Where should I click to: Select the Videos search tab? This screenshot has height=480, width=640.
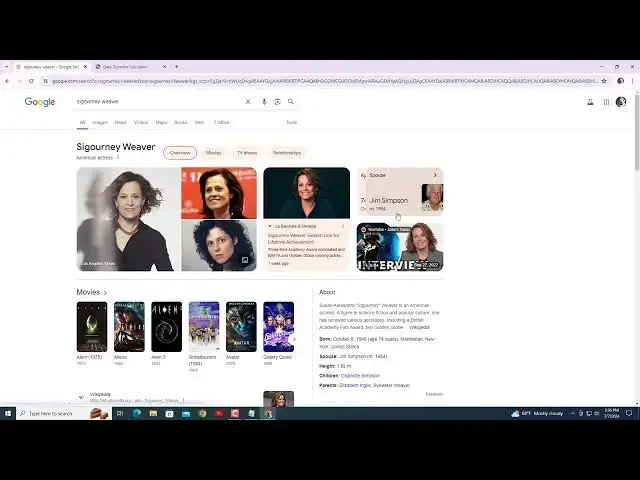click(x=141, y=122)
